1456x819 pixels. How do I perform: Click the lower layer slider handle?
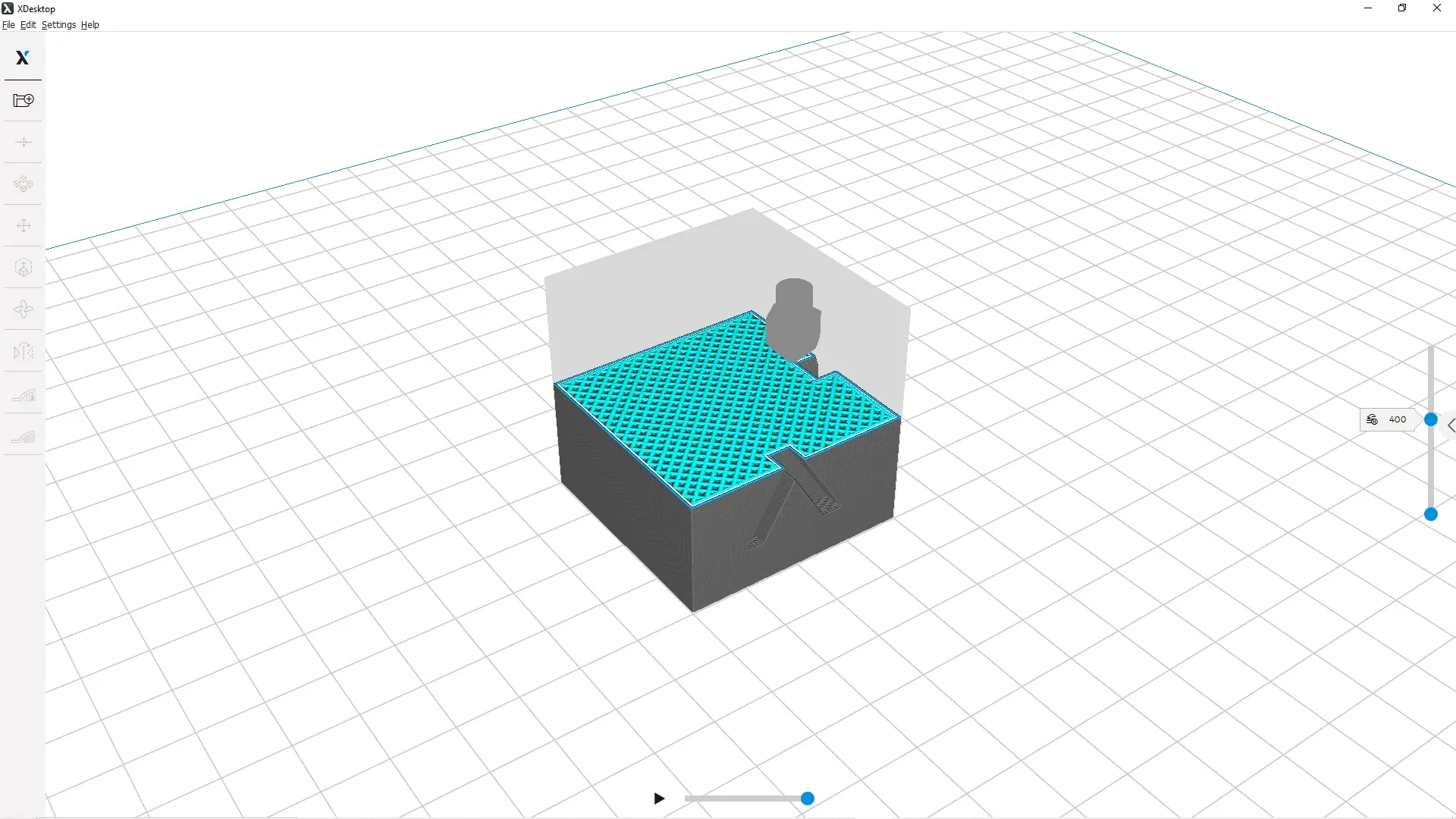tap(1431, 514)
